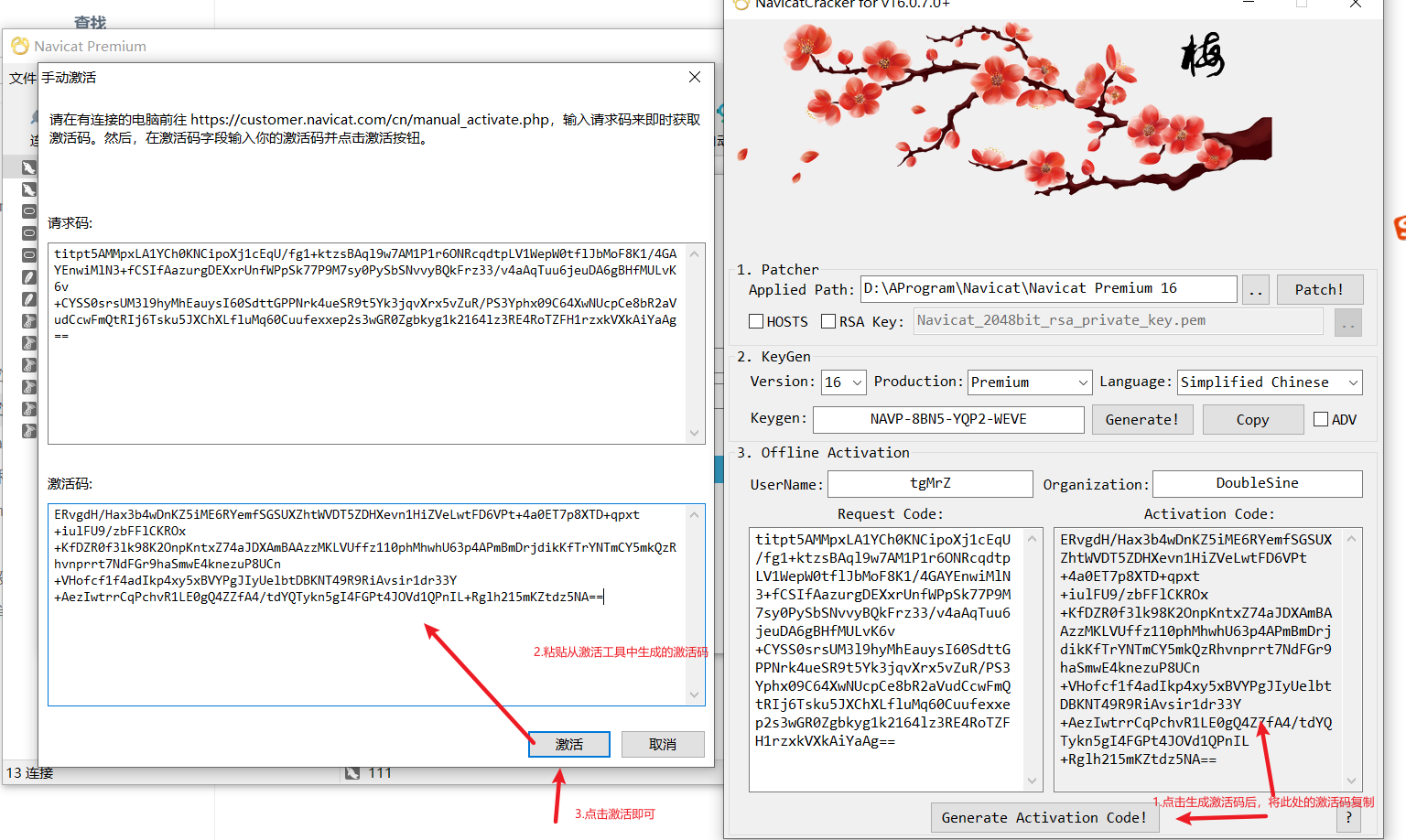
Task: Click scroll-up arrow of the 请求码 box
Action: [695, 253]
